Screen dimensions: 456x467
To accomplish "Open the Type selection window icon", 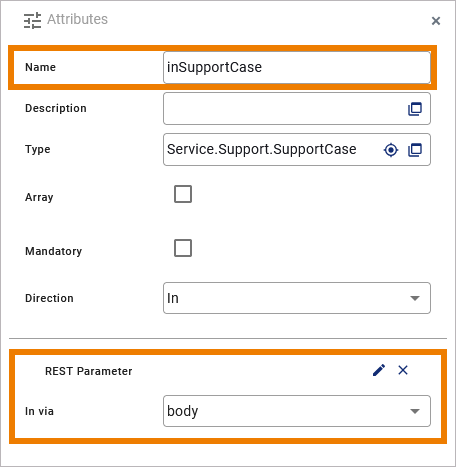I will pyautogui.click(x=415, y=150).
